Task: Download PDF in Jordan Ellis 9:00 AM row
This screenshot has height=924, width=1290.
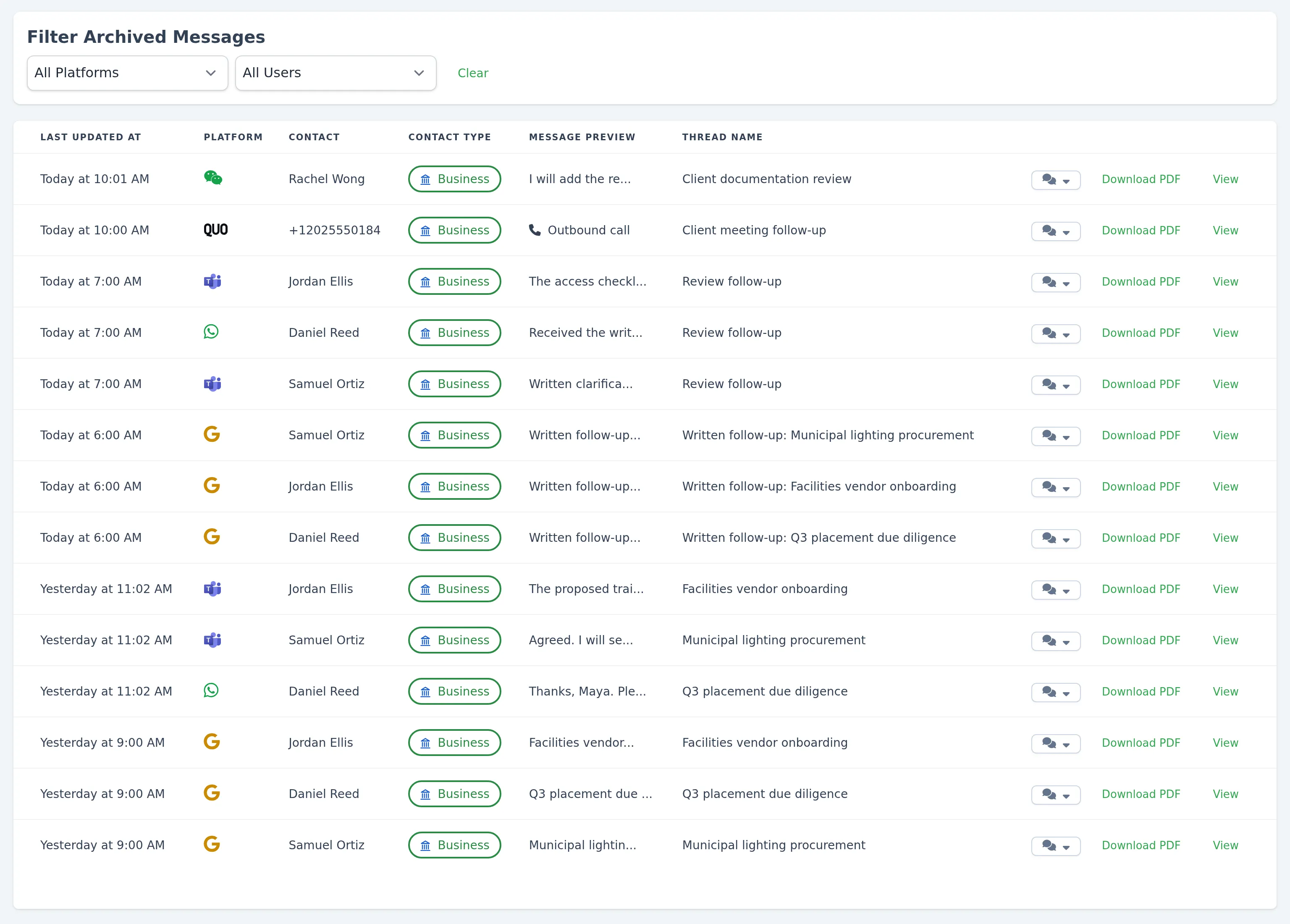Action: click(1141, 743)
